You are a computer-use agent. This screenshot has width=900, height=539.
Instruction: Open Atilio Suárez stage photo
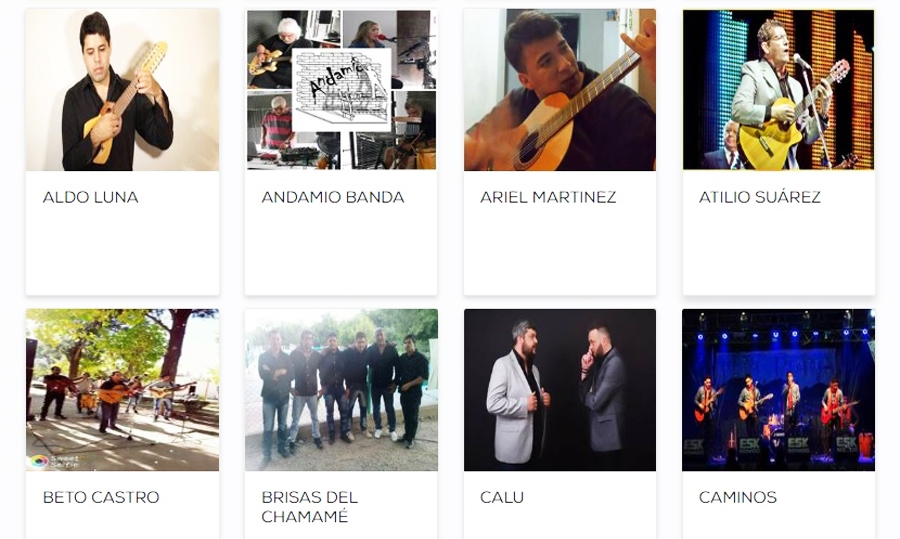(x=778, y=90)
